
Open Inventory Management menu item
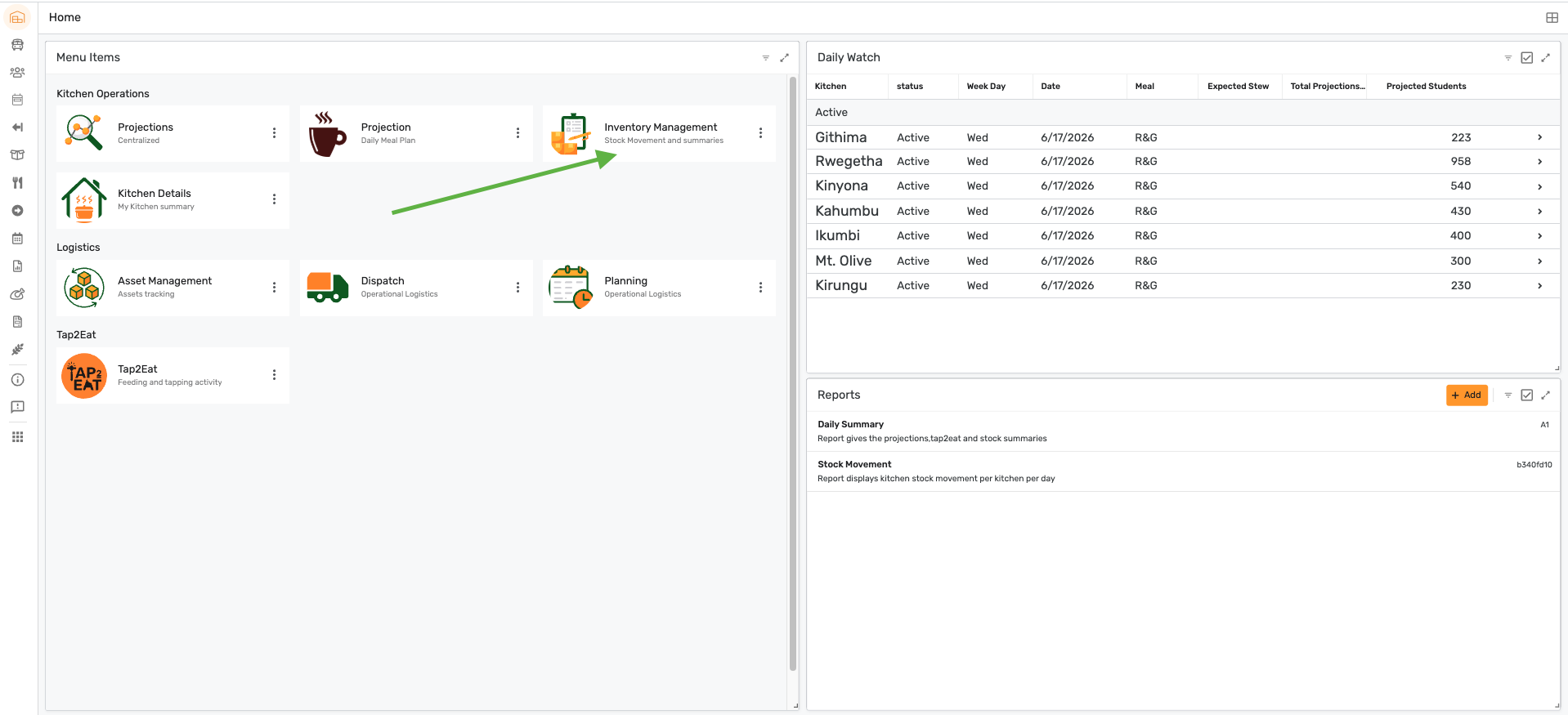coord(659,133)
